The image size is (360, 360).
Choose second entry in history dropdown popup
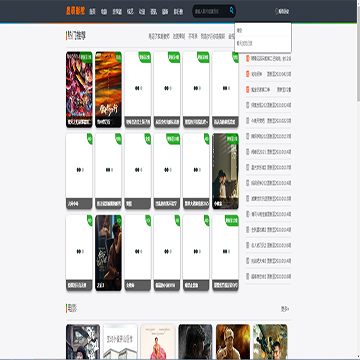263,43
